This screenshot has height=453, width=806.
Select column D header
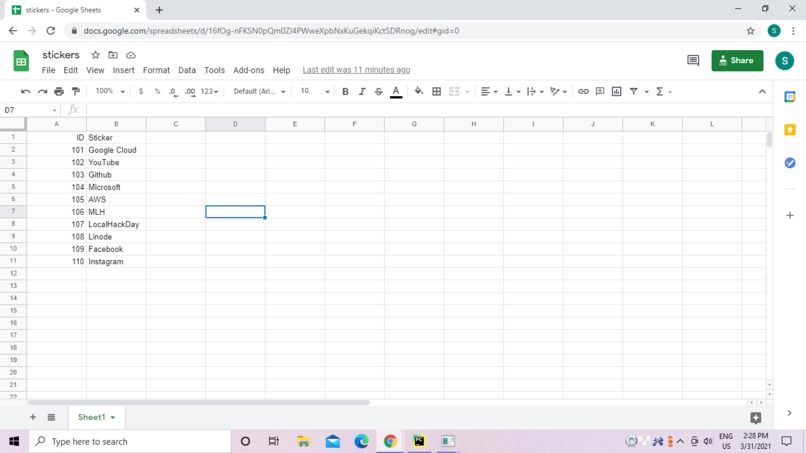pos(235,124)
